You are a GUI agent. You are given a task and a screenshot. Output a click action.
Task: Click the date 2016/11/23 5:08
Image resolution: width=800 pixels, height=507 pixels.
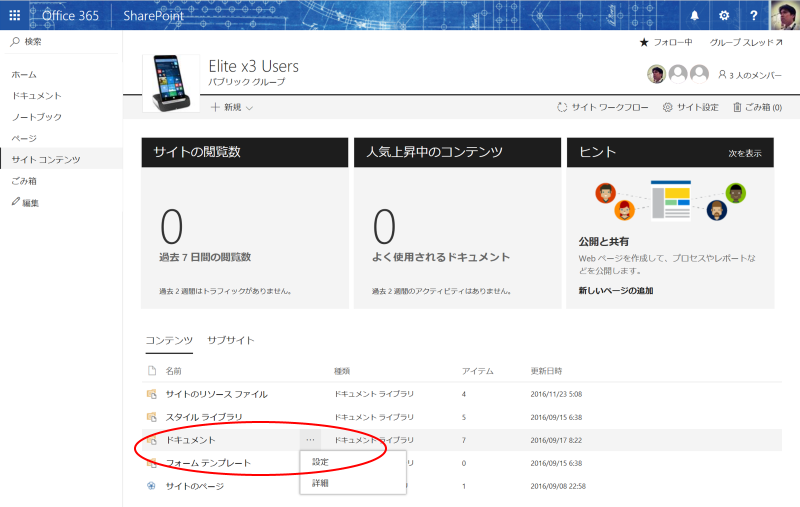coord(556,394)
